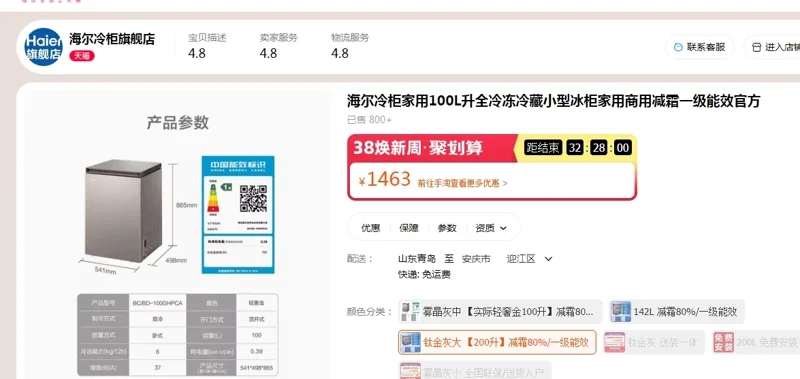Contact customer service via 联系客服 button
This screenshot has width=800, height=379.
[699, 47]
